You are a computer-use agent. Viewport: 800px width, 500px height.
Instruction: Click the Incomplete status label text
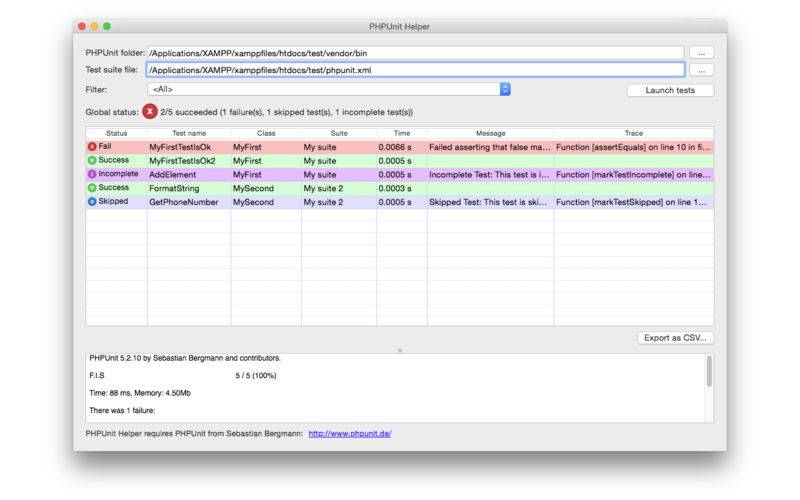[x=118, y=173]
